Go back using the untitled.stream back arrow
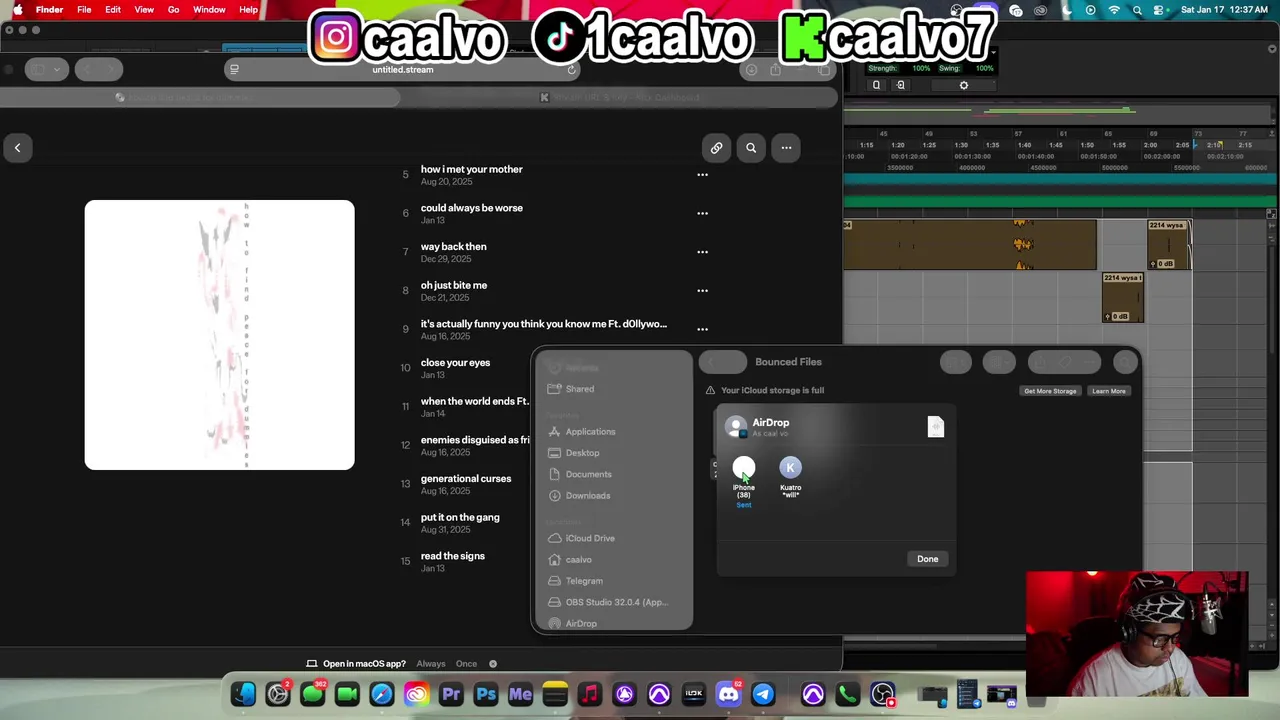Image resolution: width=1280 pixels, height=720 pixels. [x=17, y=148]
